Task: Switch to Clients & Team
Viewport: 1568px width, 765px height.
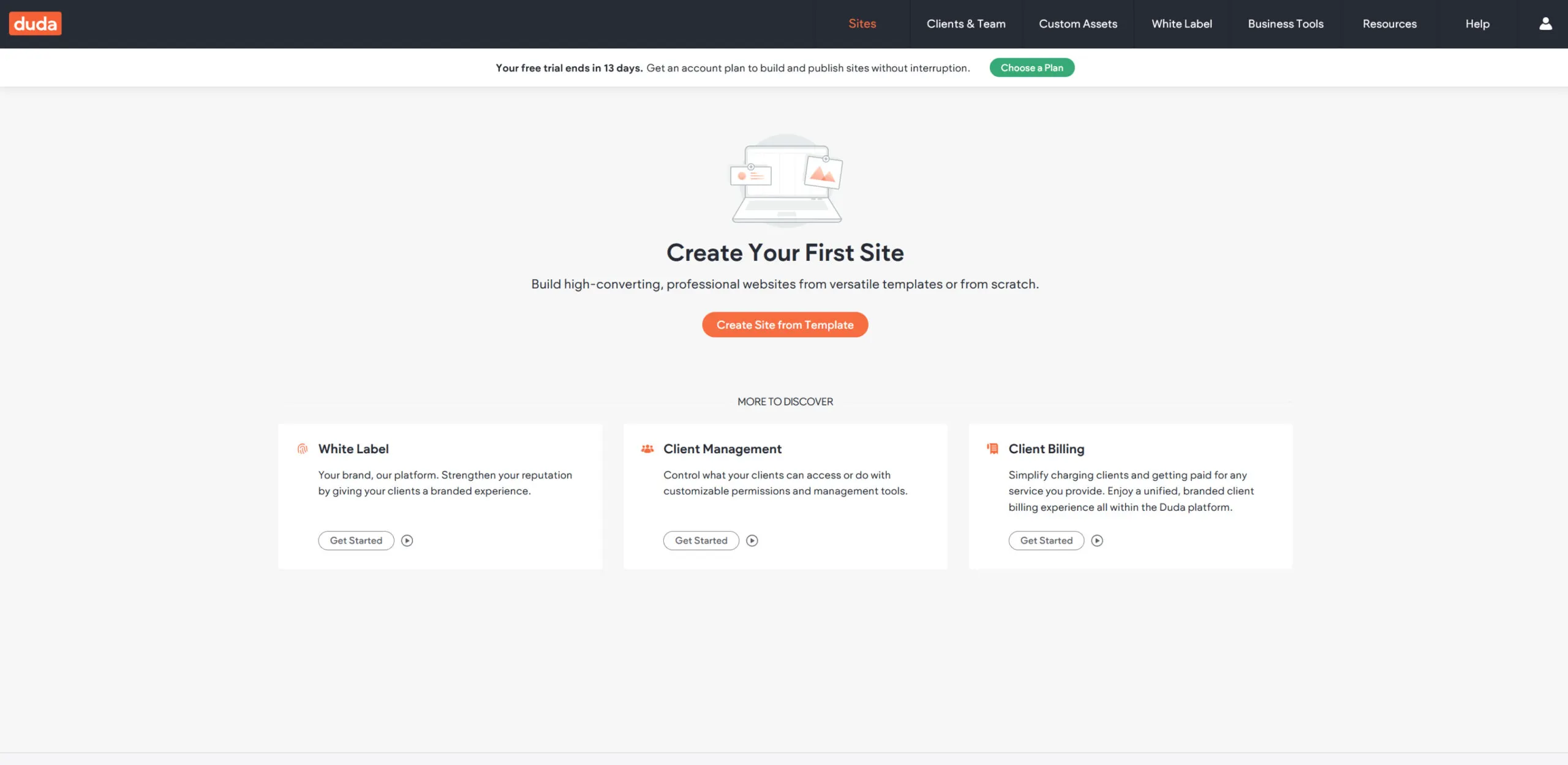Action: click(x=966, y=23)
